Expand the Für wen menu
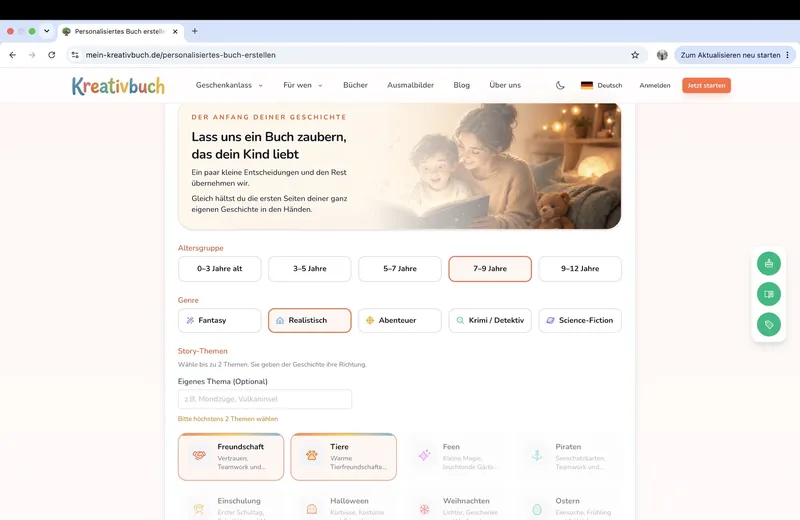 [x=303, y=85]
